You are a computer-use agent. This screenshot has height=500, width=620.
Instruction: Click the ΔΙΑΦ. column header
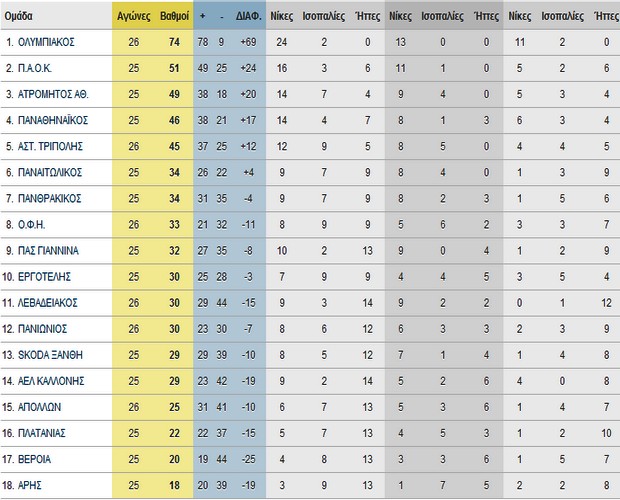pyautogui.click(x=250, y=17)
